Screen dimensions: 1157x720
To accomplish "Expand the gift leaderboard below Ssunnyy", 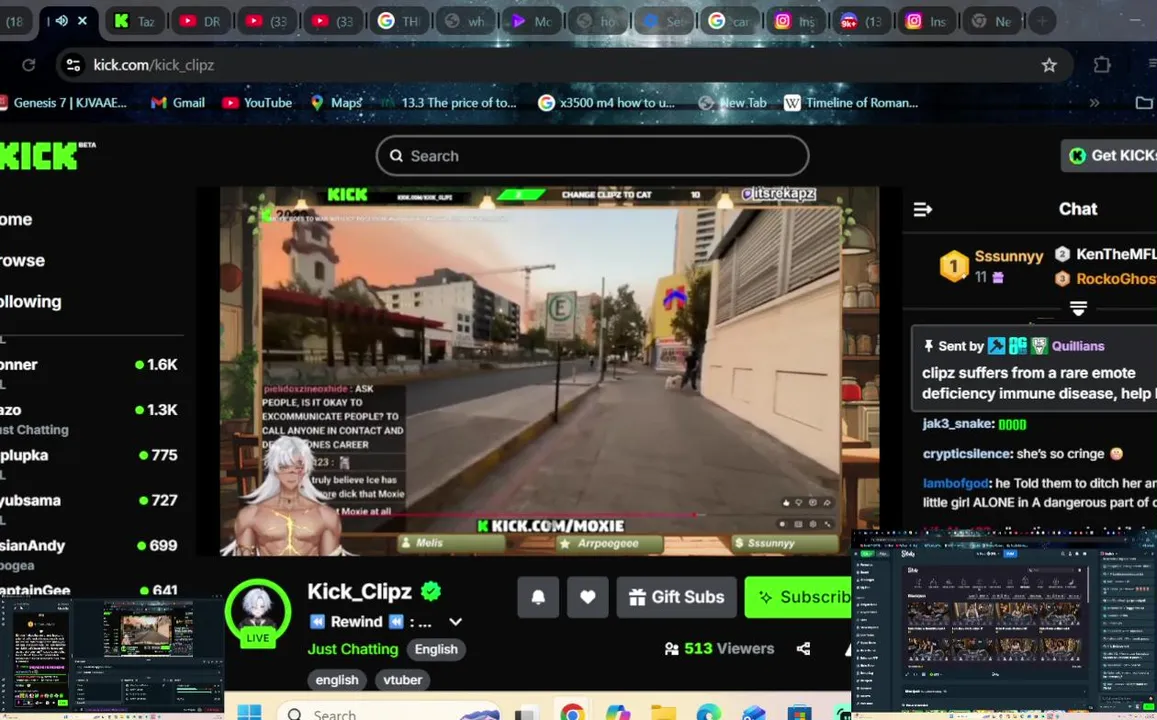I will click(1078, 308).
